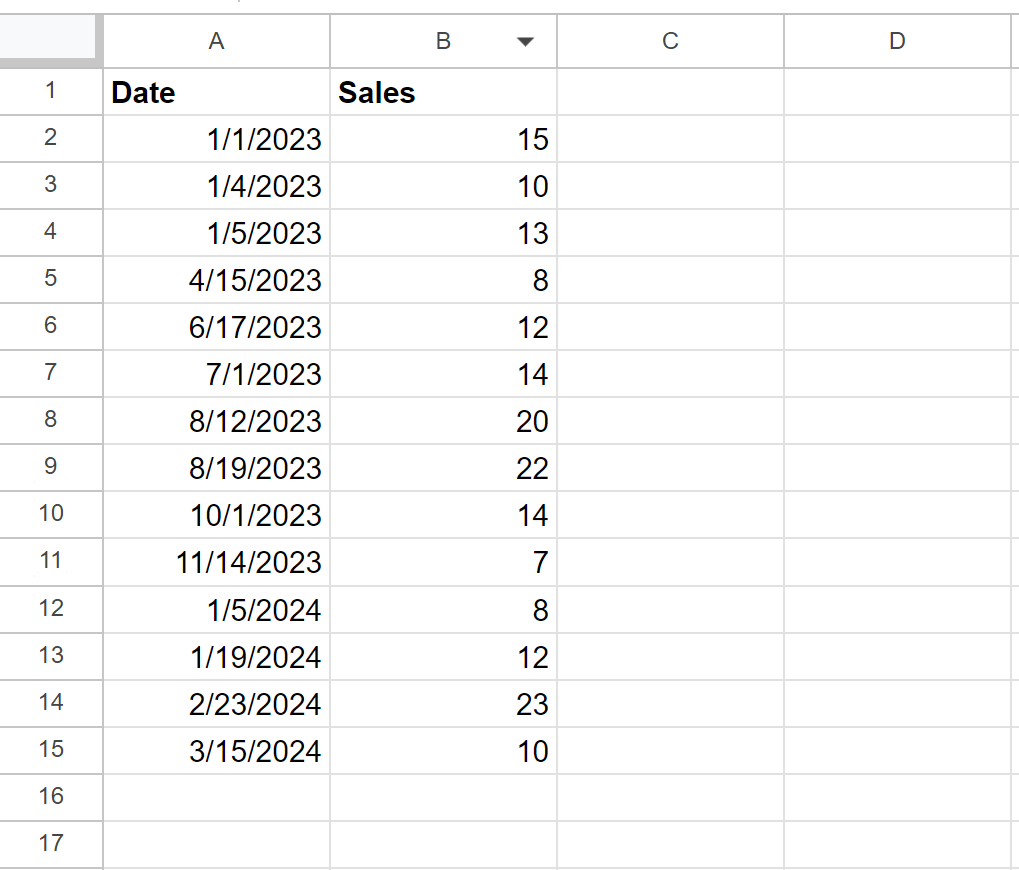Select column A header
The image size is (1019, 870).
[216, 42]
